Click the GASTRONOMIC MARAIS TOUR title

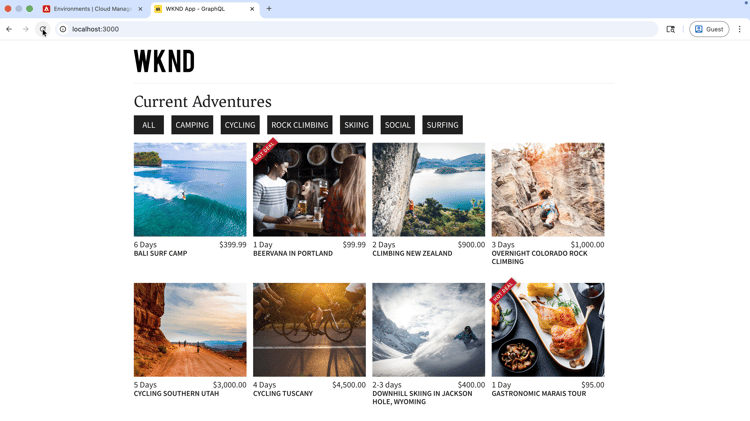tap(539, 394)
